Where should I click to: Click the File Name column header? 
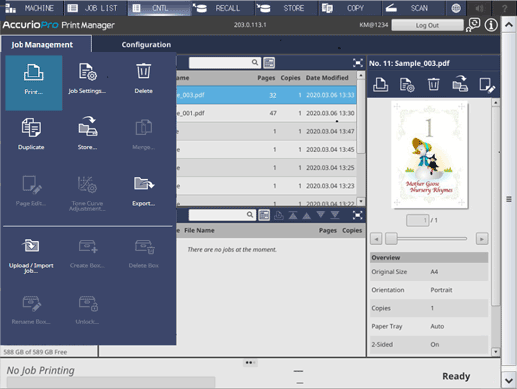coord(199,230)
